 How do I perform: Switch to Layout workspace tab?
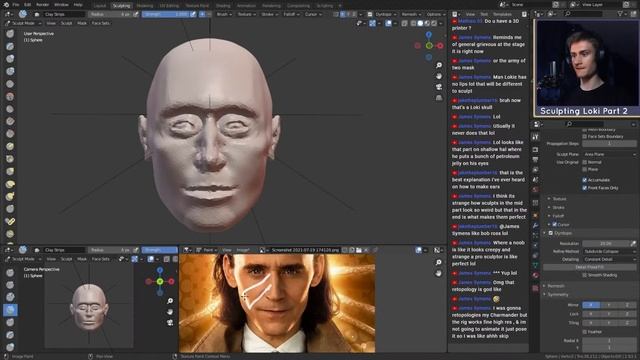pos(100,6)
